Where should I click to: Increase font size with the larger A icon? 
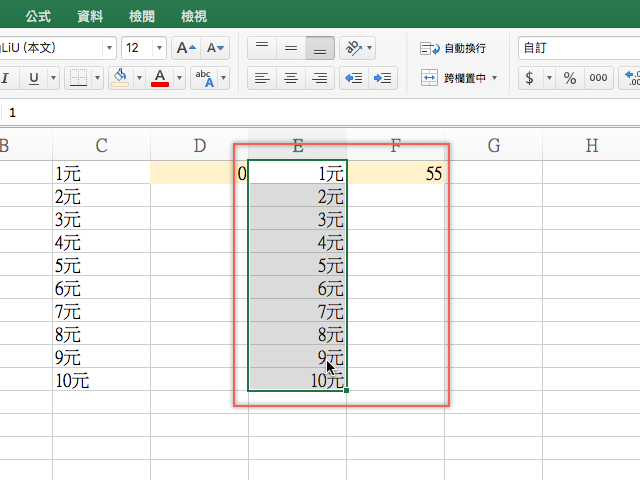[186, 48]
